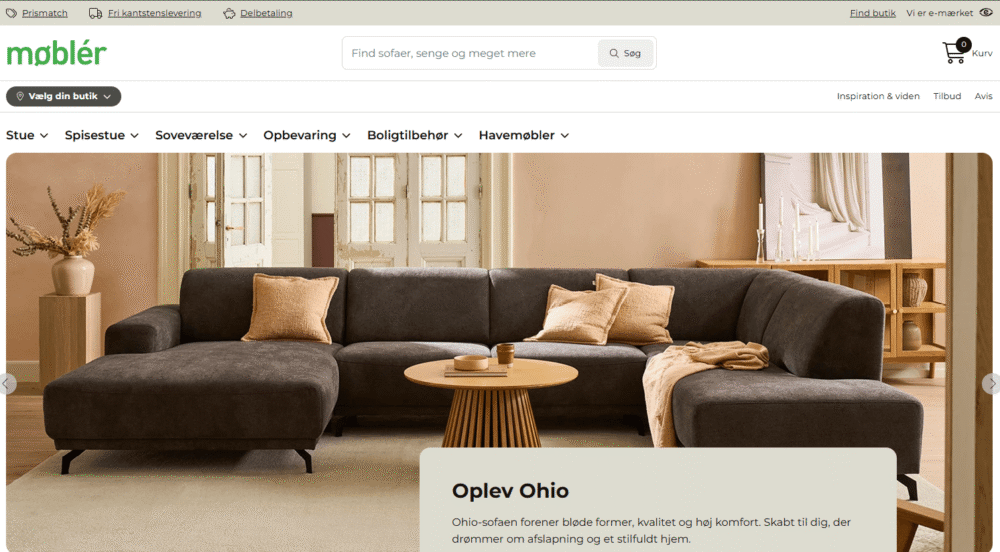Open the Spisestue category menu
Screen dimensions: 1000x552
pos(101,135)
